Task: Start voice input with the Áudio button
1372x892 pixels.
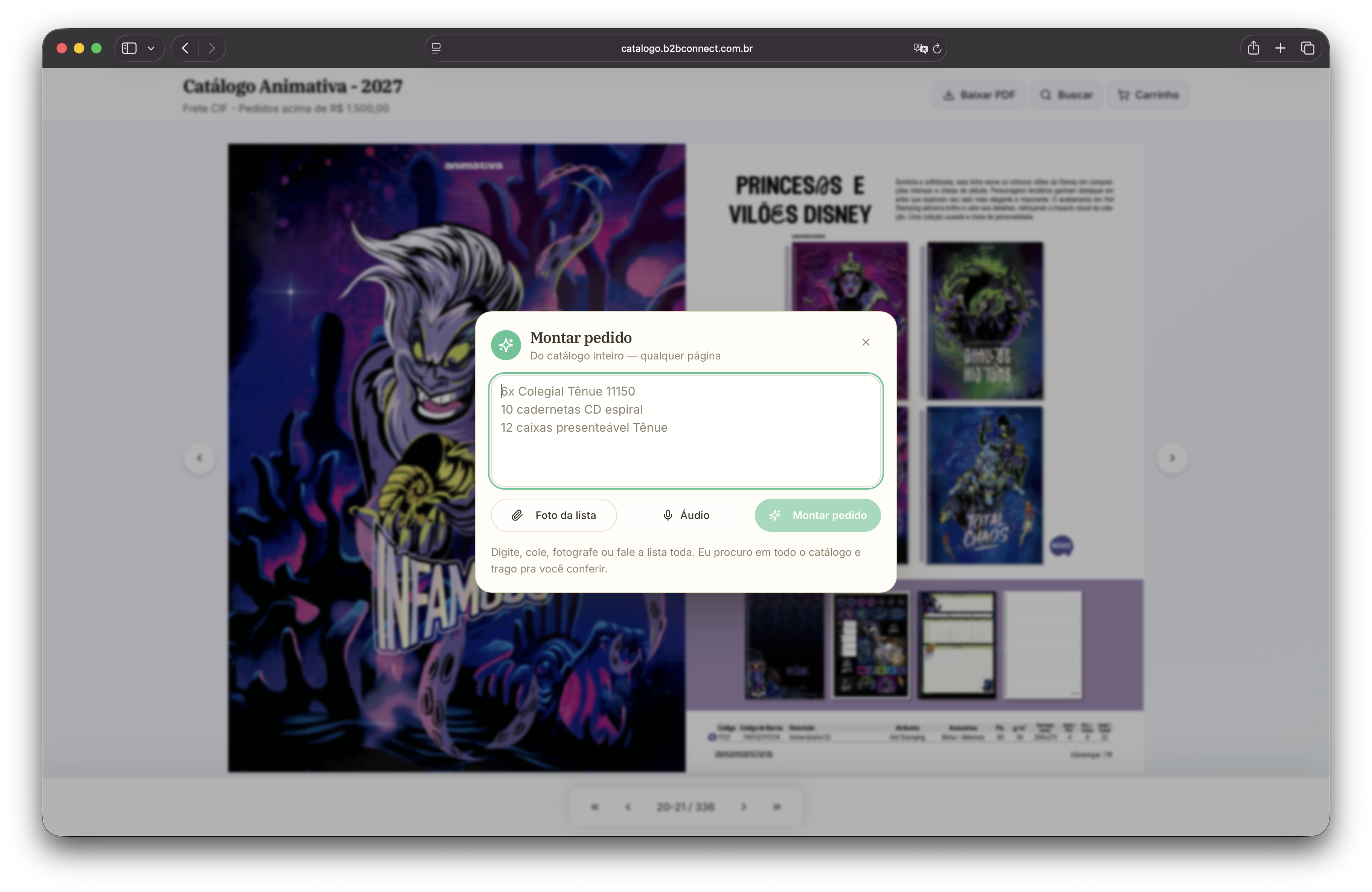Action: coord(685,515)
